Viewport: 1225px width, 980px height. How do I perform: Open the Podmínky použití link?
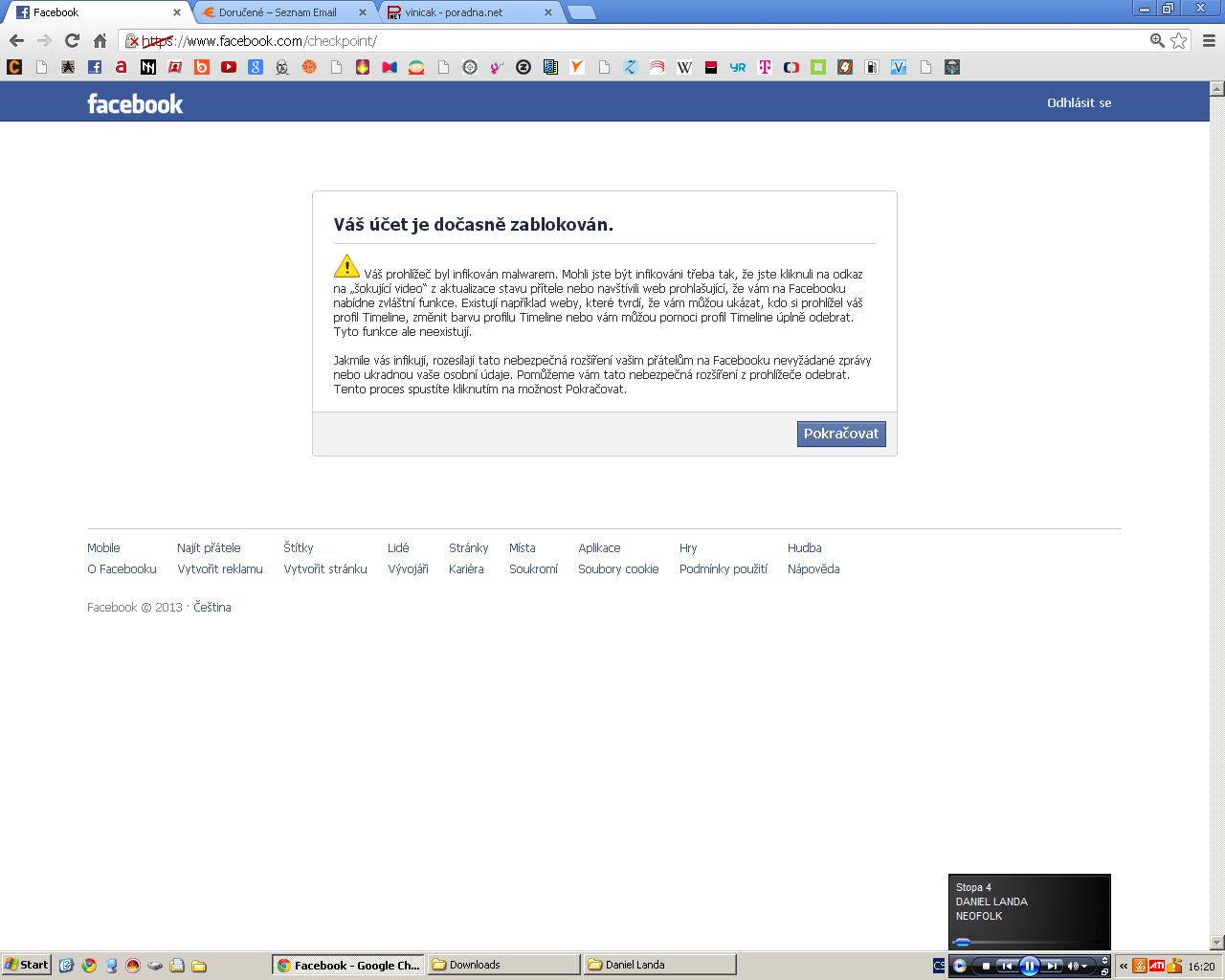724,568
